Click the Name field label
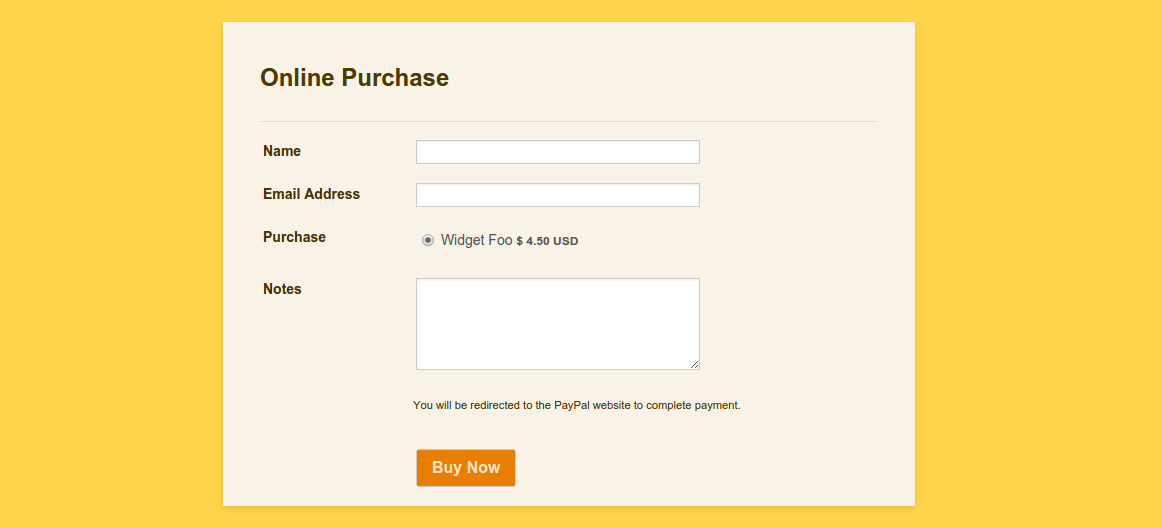This screenshot has height=528, width=1162. (282, 151)
